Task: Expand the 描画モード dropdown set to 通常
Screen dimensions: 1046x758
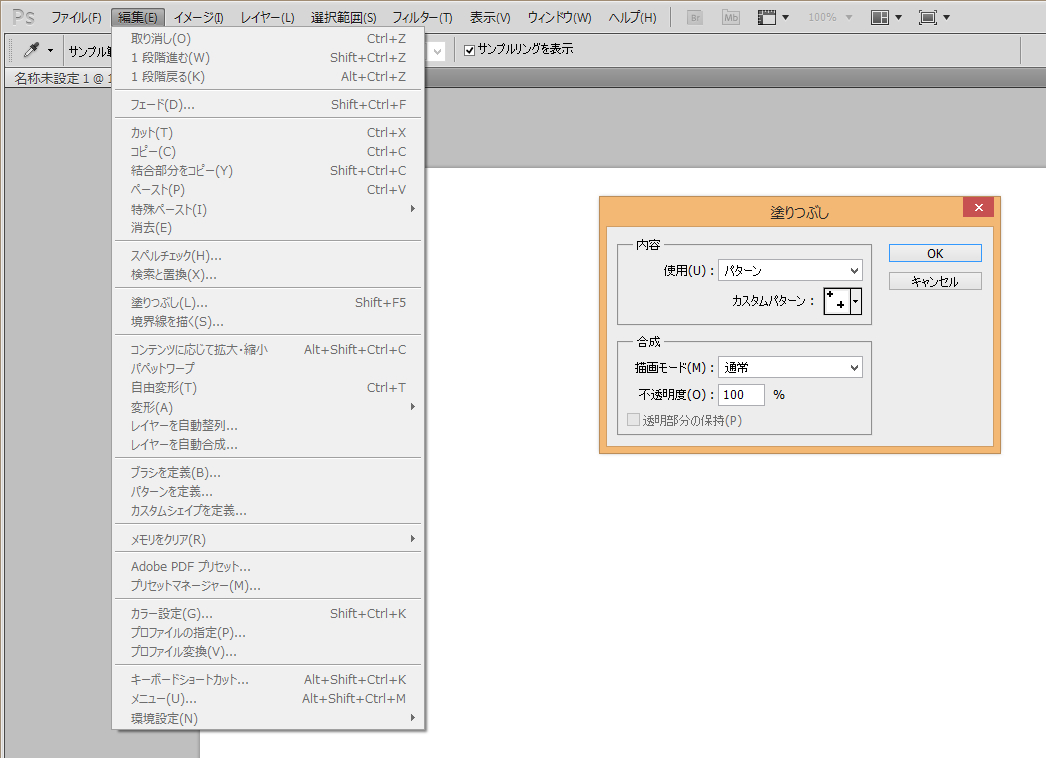Action: 790,368
